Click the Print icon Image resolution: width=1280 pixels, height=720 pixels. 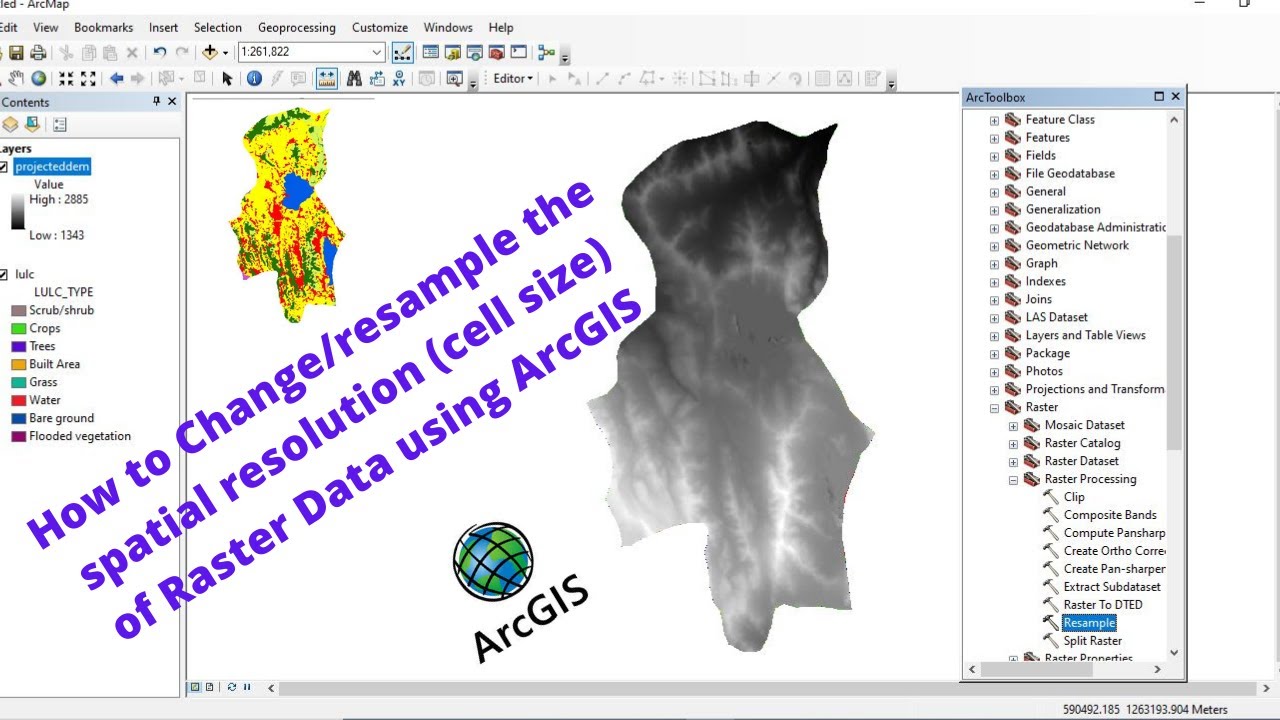tap(38, 52)
